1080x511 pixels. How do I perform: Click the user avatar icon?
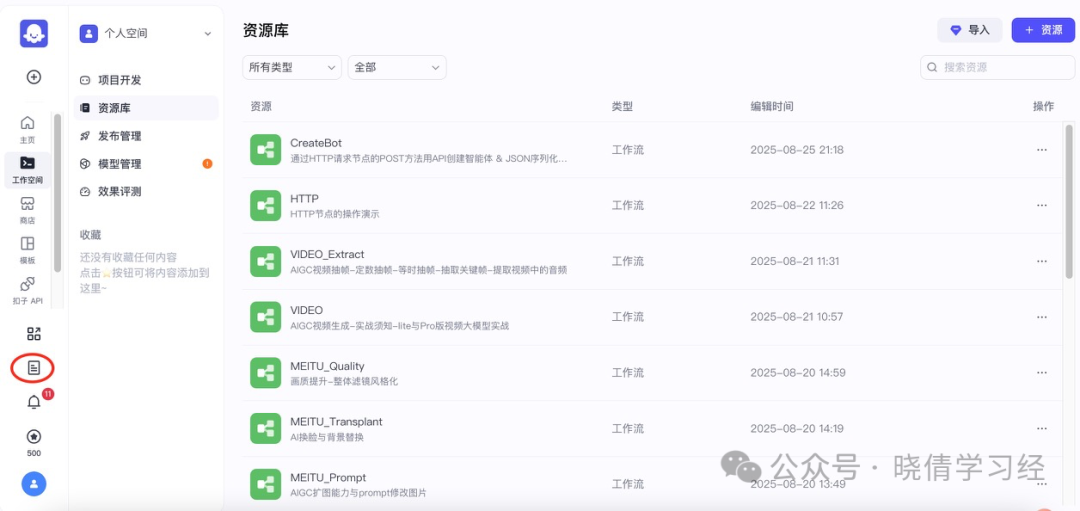tap(34, 484)
